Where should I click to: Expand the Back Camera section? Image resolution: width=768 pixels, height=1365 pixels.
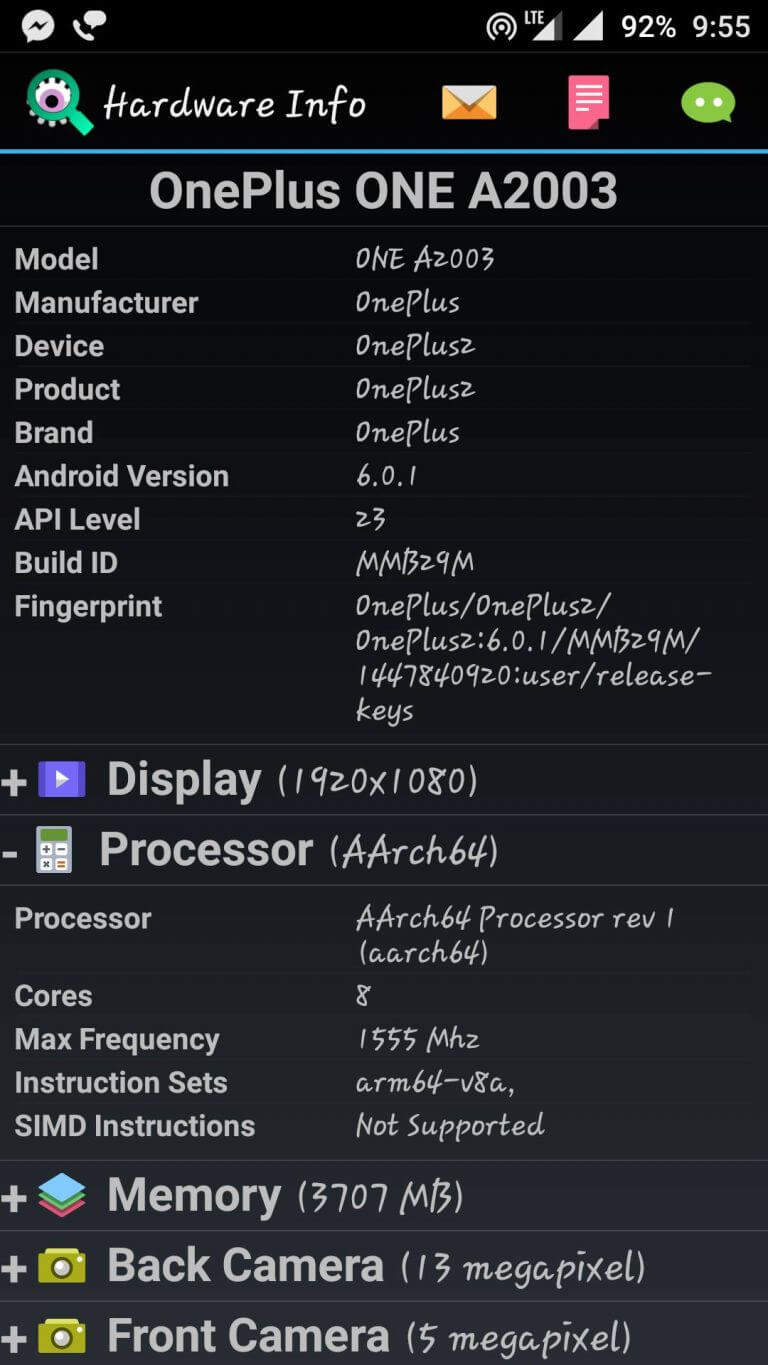coord(384,1266)
